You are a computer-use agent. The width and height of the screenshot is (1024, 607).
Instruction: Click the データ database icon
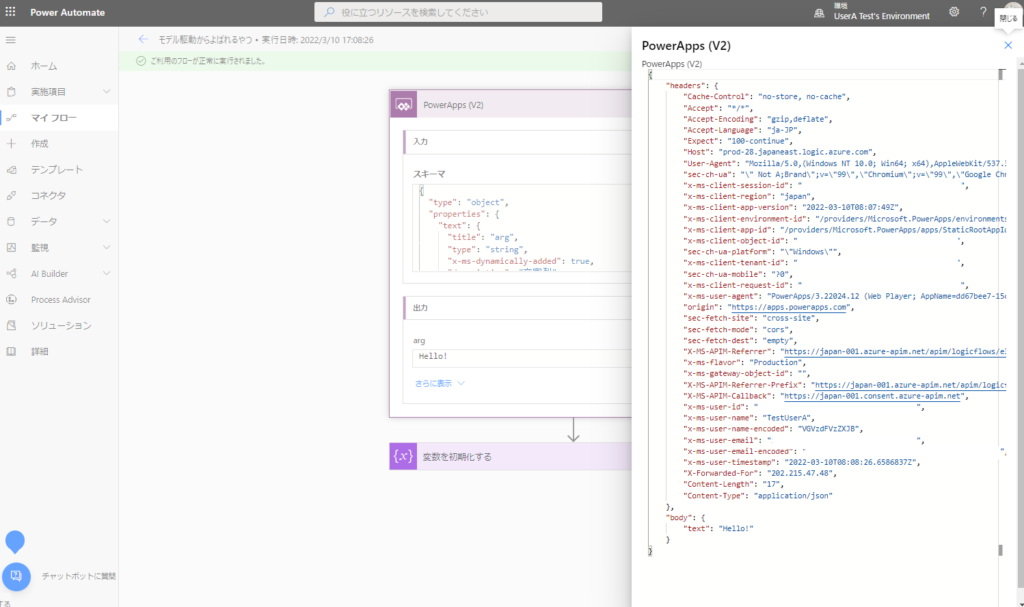[x=11, y=221]
